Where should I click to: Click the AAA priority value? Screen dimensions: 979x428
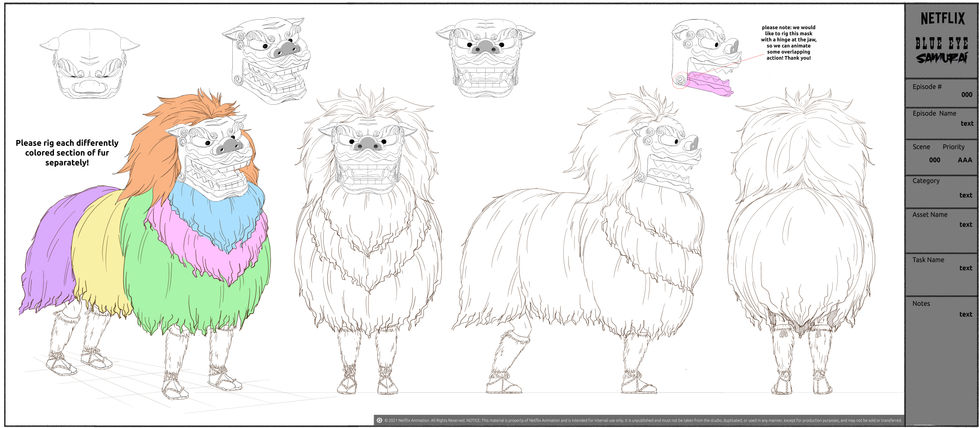[965, 159]
